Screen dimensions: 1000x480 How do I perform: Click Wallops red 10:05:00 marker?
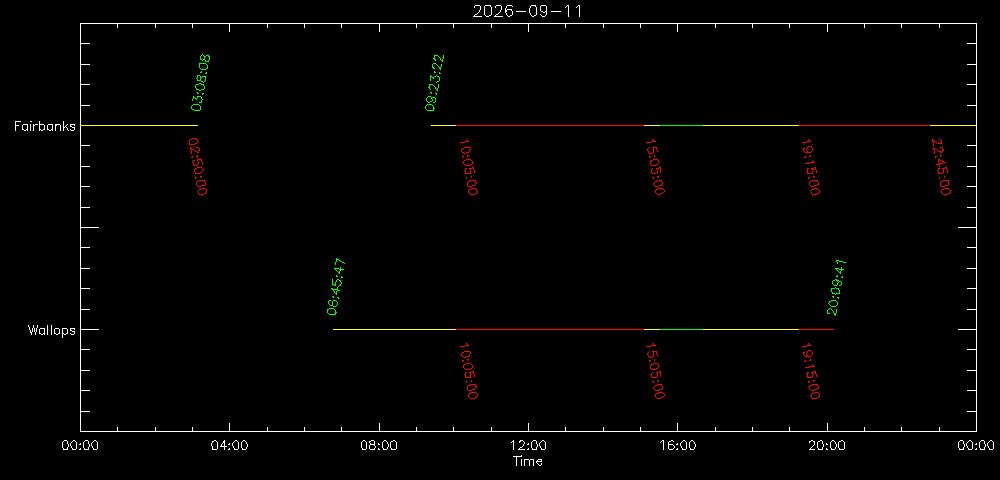point(468,370)
